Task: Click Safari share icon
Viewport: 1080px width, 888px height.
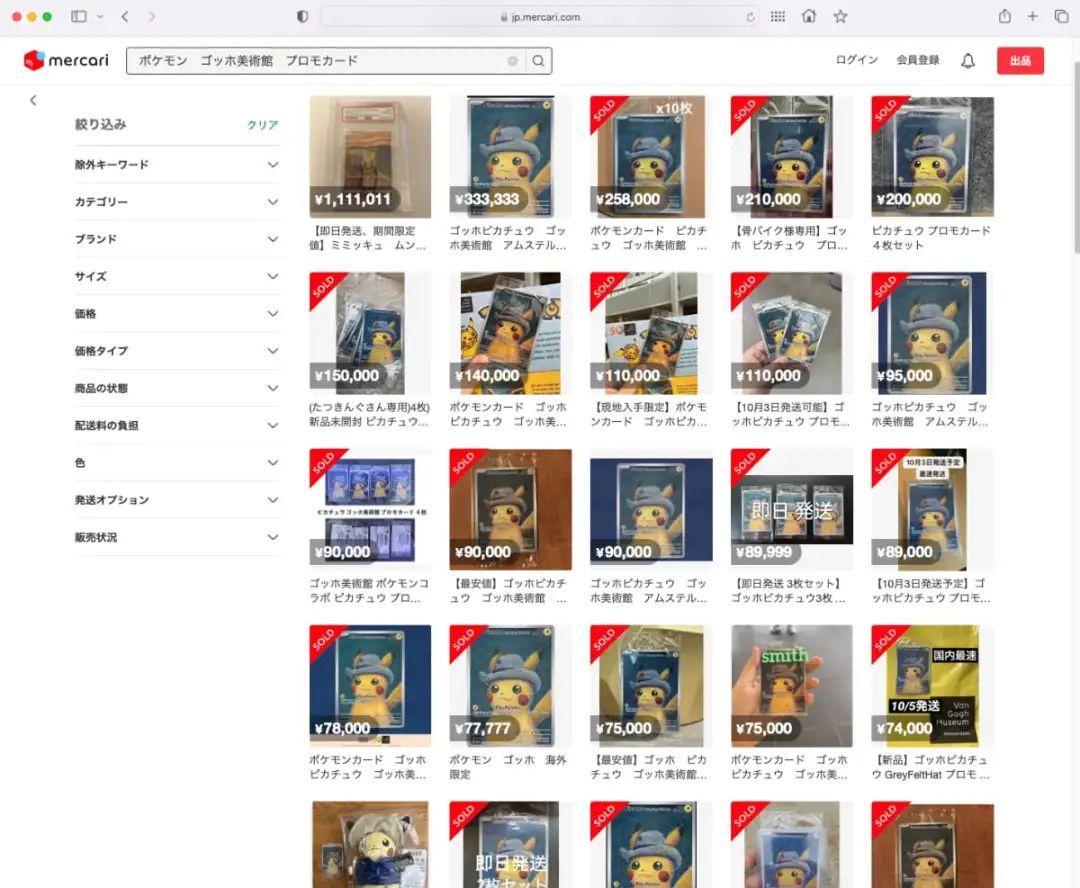Action: (1004, 16)
